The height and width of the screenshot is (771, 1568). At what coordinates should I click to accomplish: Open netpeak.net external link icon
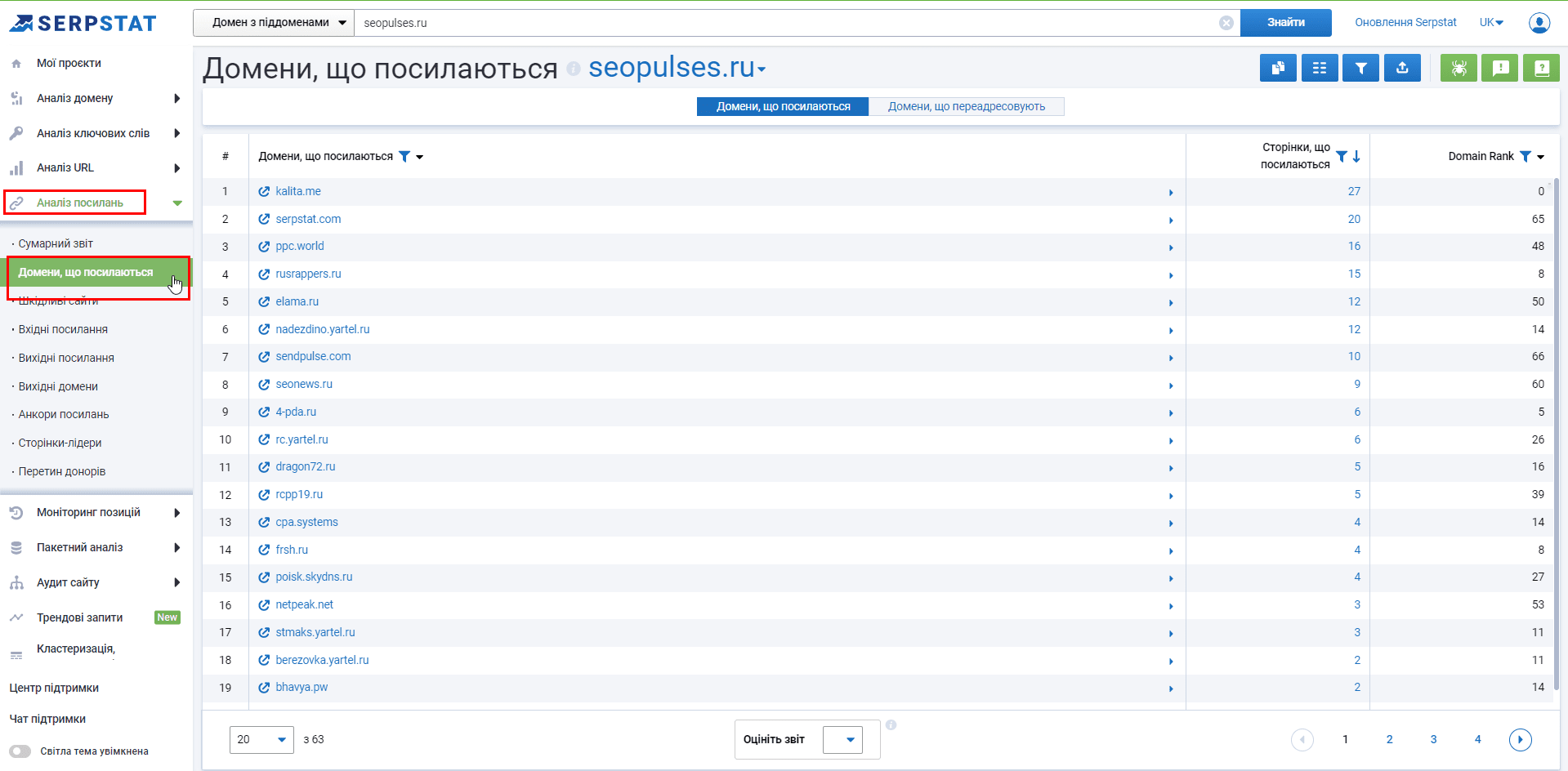(264, 604)
